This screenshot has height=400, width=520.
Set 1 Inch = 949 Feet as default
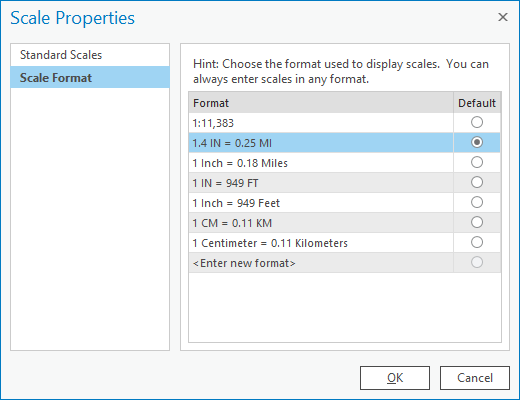(477, 202)
